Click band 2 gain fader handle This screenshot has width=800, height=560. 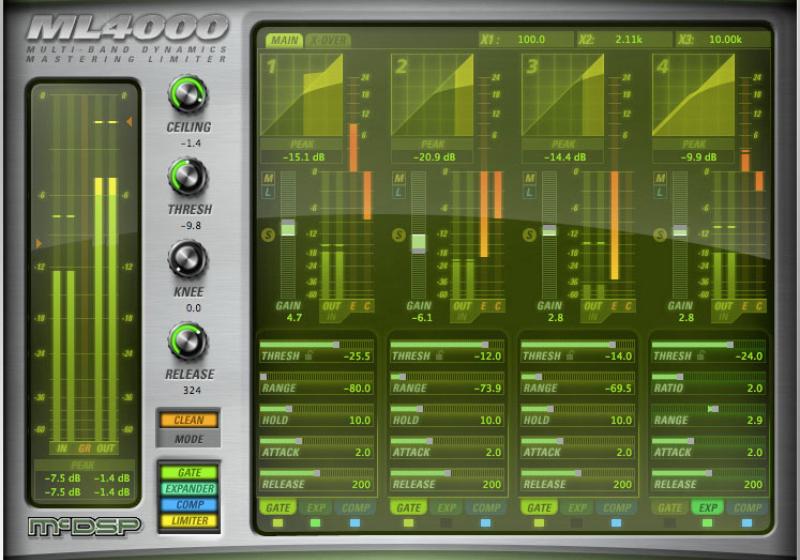click(418, 244)
